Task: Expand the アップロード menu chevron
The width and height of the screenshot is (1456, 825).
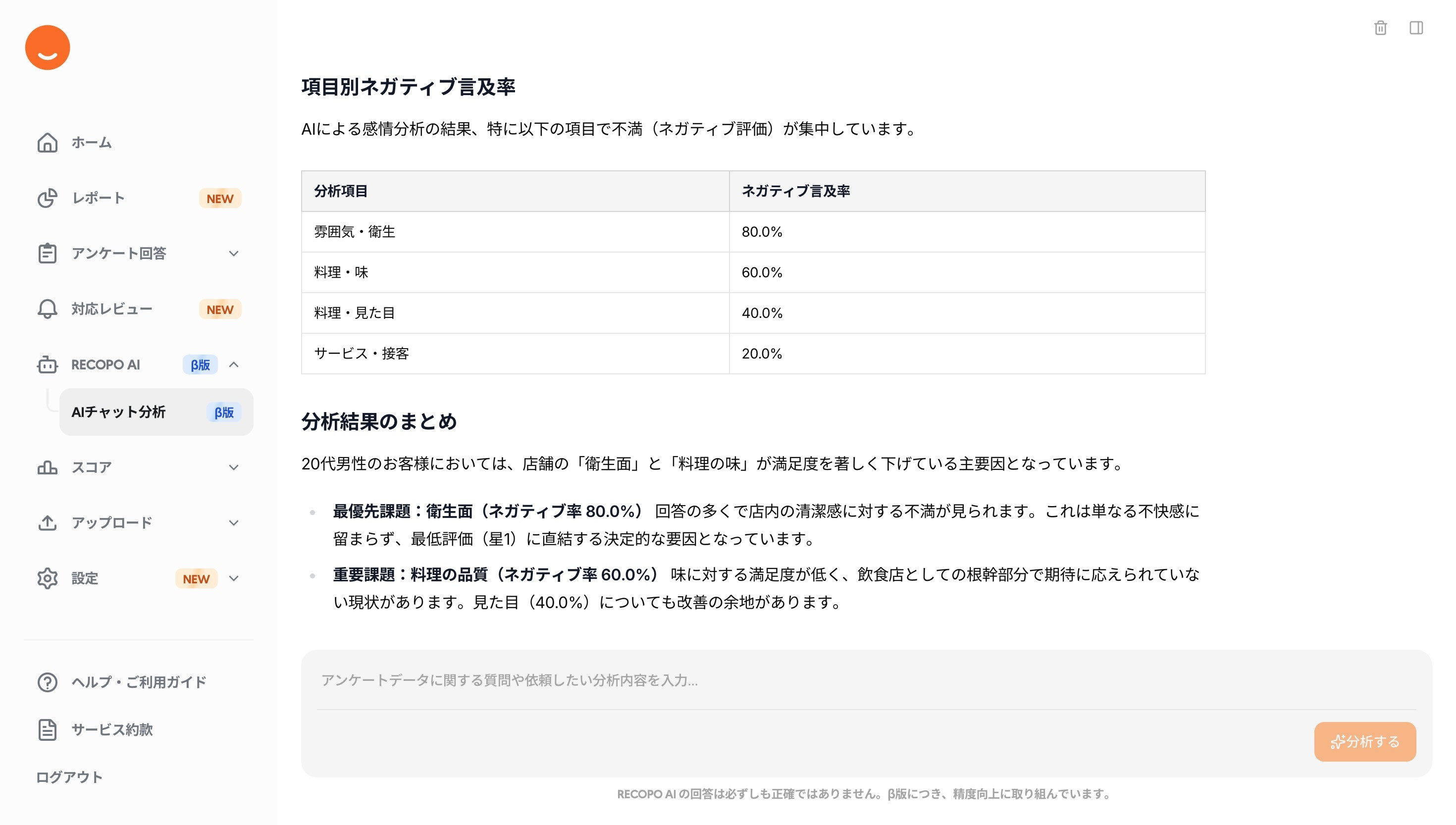Action: (x=233, y=522)
